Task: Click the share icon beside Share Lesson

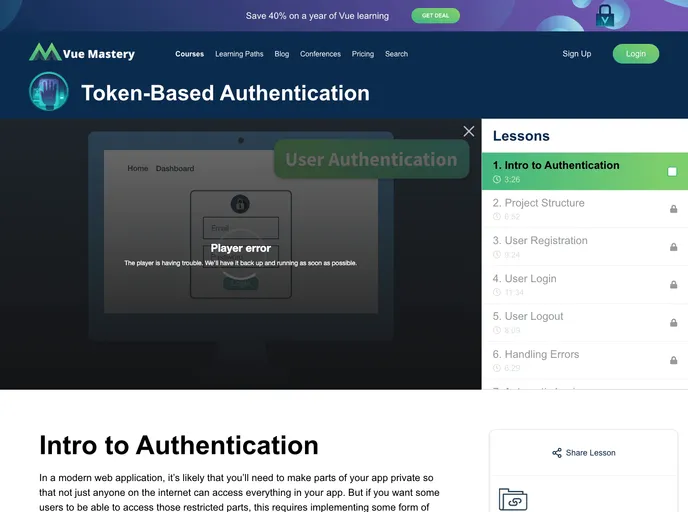Action: (557, 453)
